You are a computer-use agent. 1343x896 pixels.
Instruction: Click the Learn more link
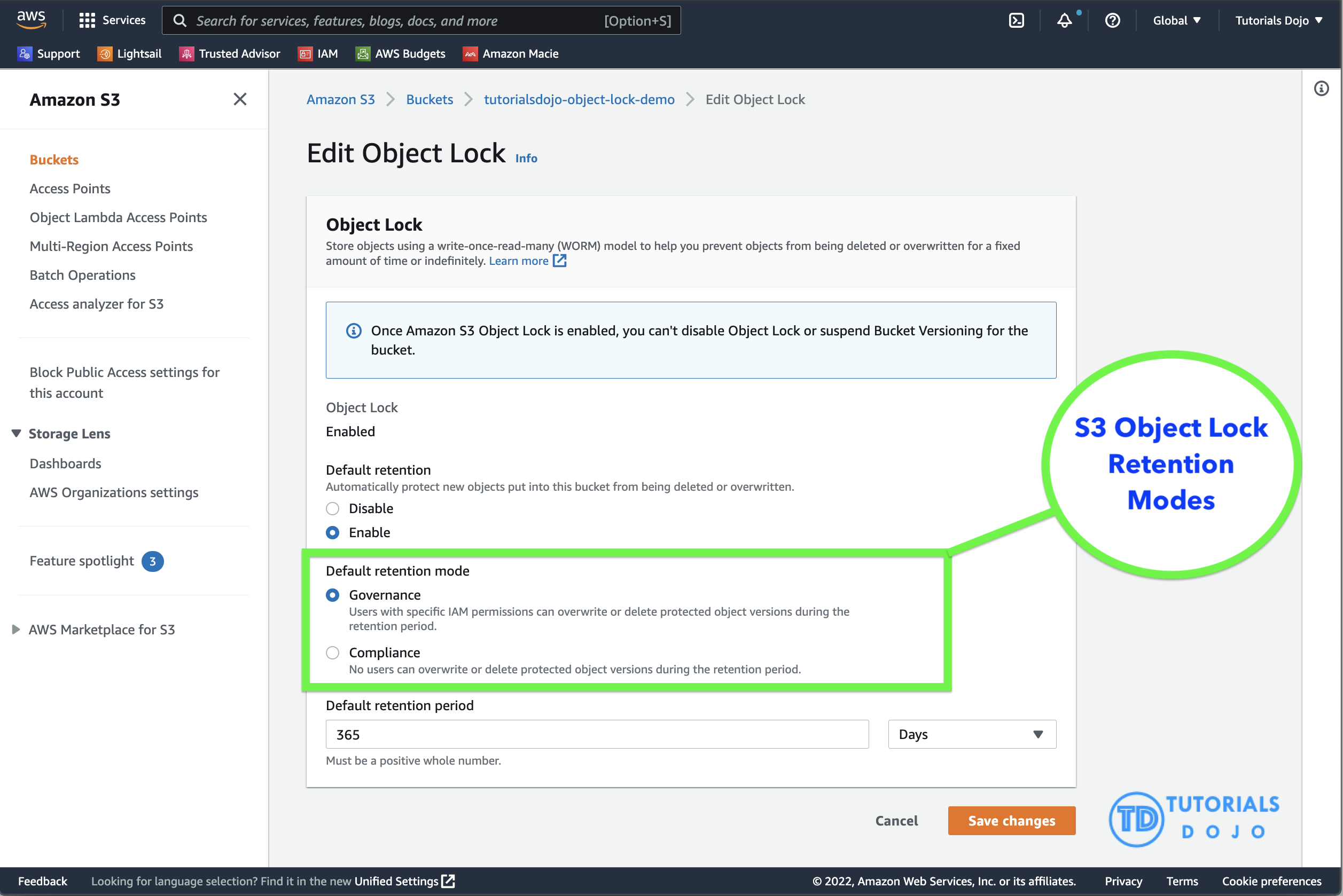pyautogui.click(x=519, y=261)
